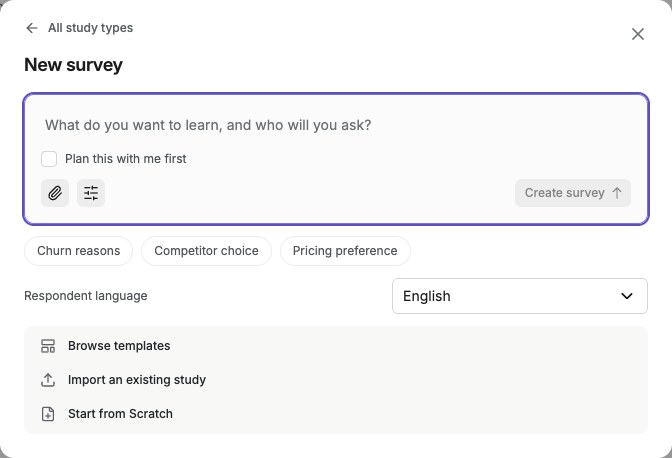Enable Plan this with me first checkbox

(x=49, y=159)
